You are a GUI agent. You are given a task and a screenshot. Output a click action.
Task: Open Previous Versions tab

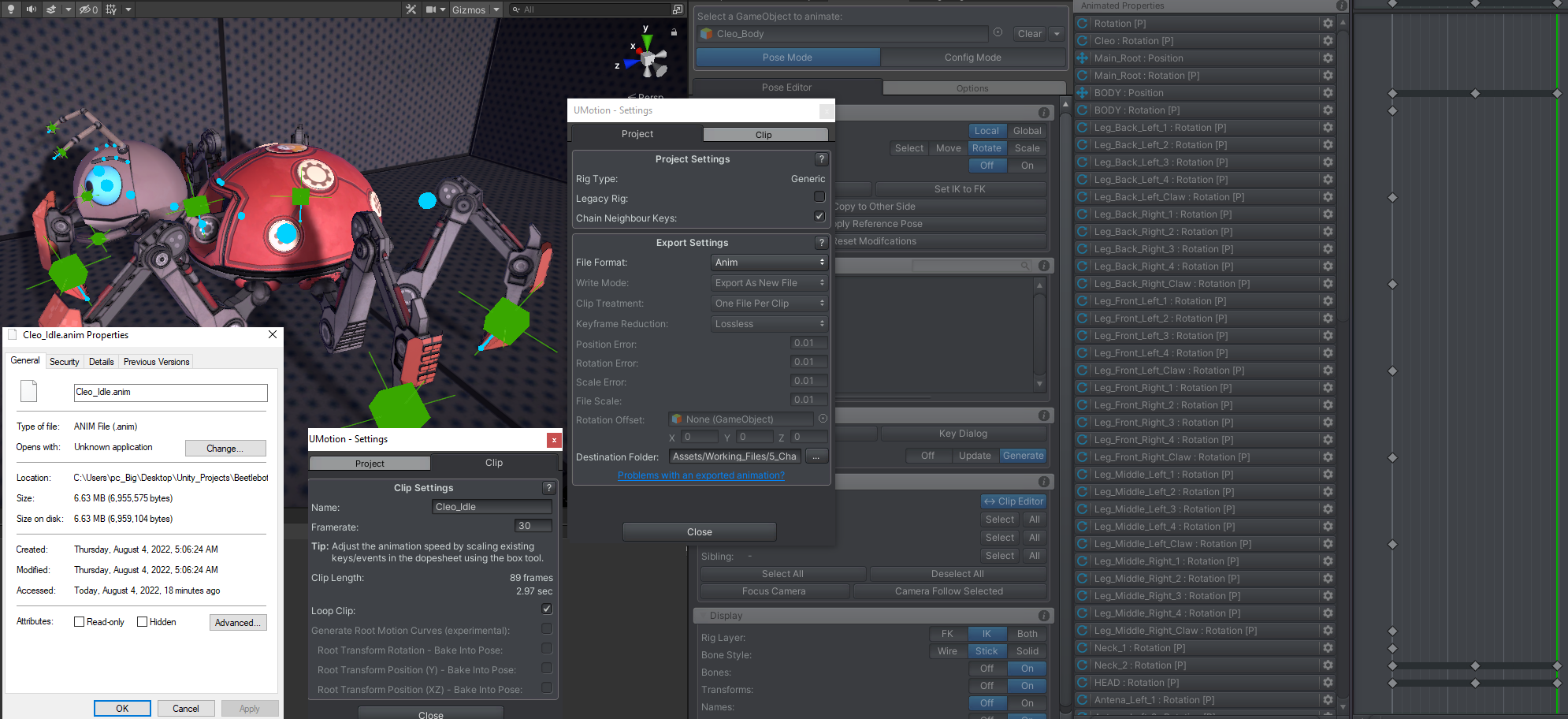[x=156, y=362]
